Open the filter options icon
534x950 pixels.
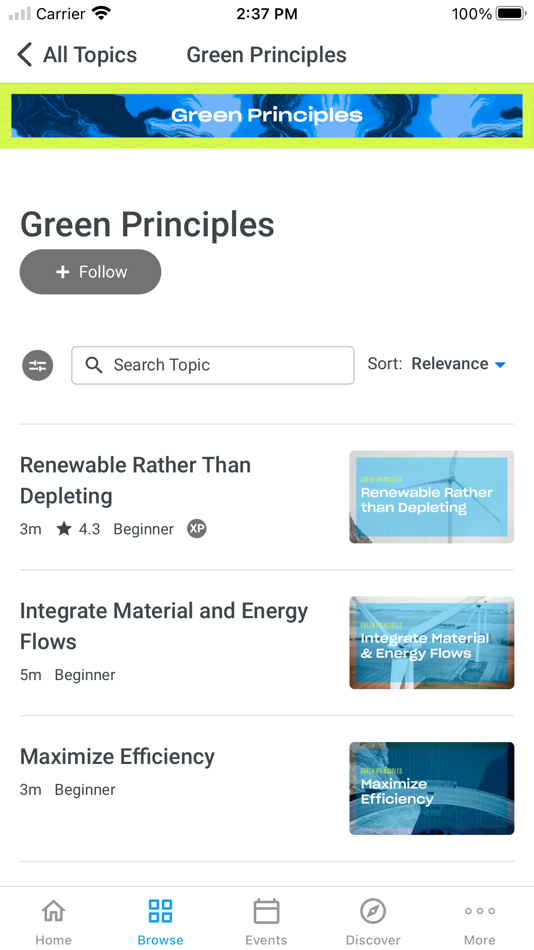38,365
